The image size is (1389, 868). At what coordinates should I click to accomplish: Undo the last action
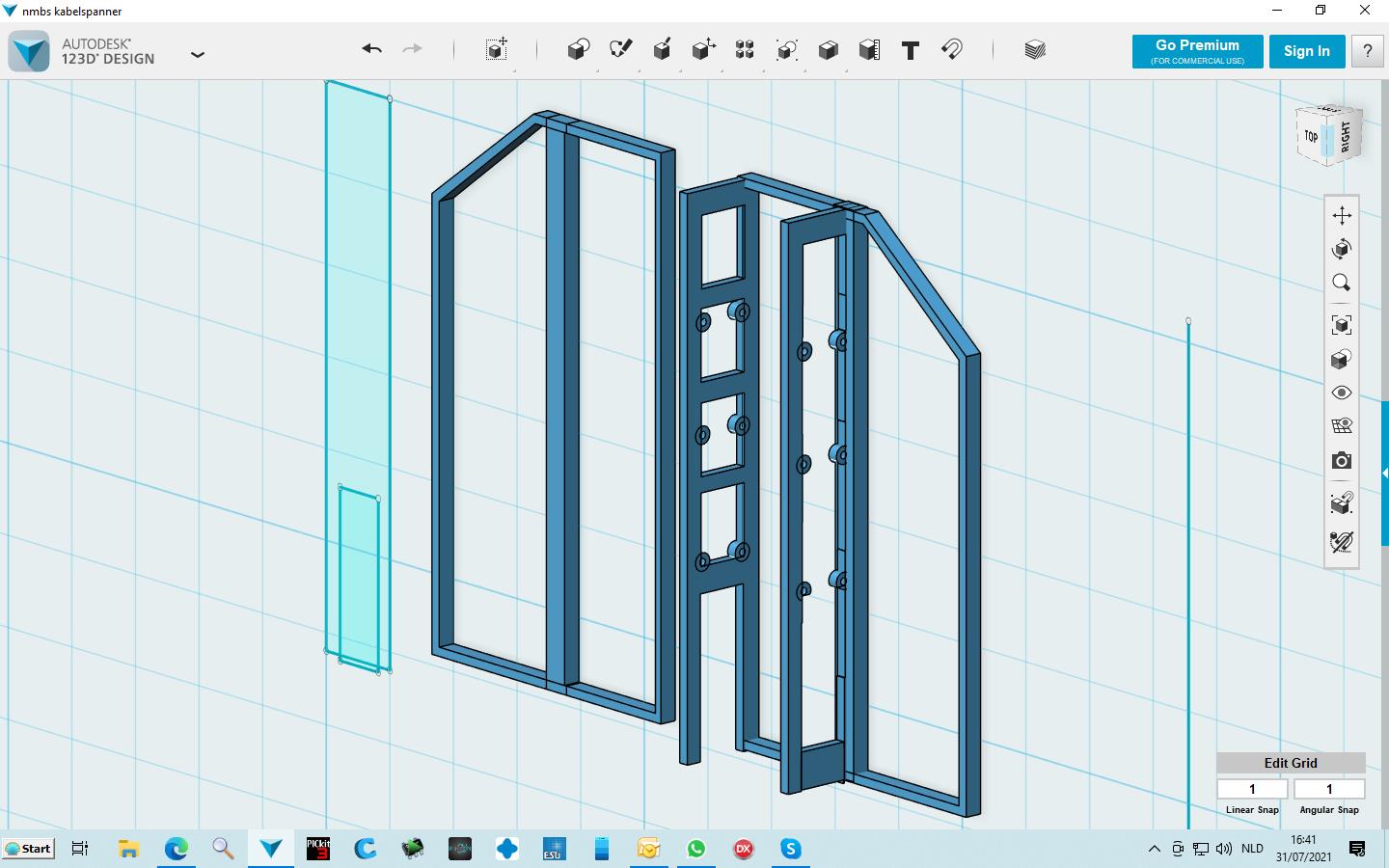372,49
